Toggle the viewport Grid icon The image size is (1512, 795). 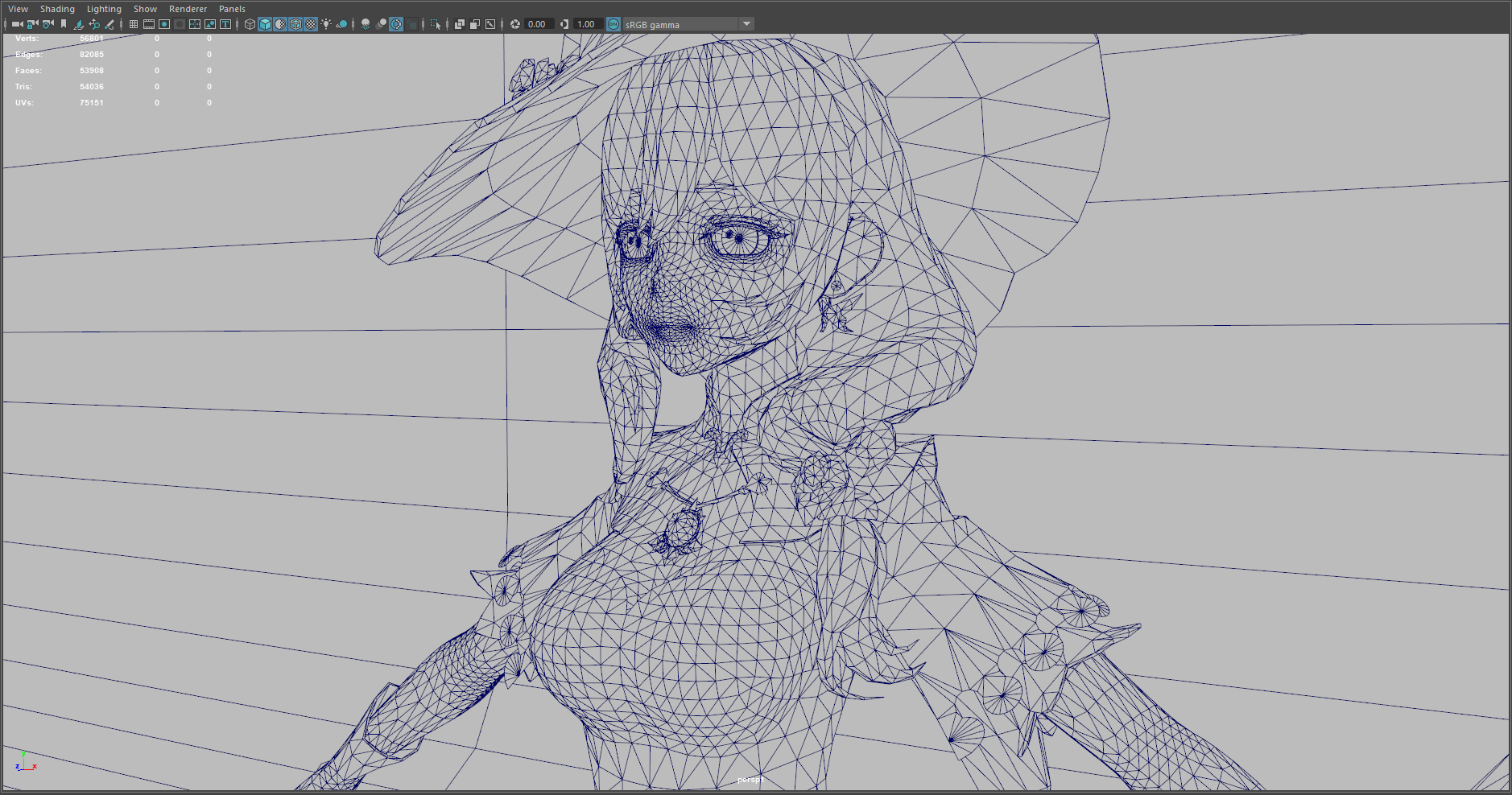134,24
